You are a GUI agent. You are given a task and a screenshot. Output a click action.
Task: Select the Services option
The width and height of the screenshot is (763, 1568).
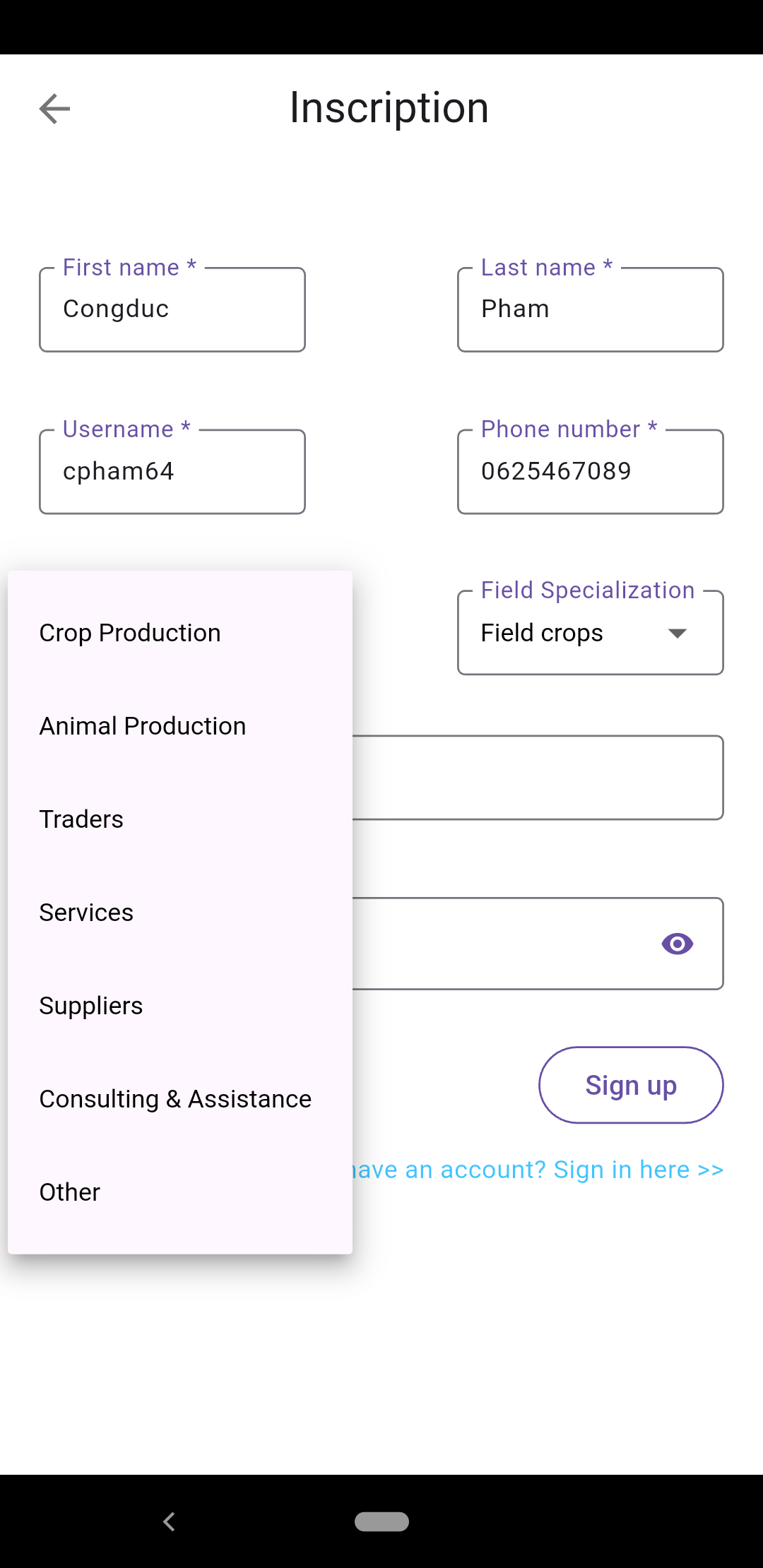(86, 913)
